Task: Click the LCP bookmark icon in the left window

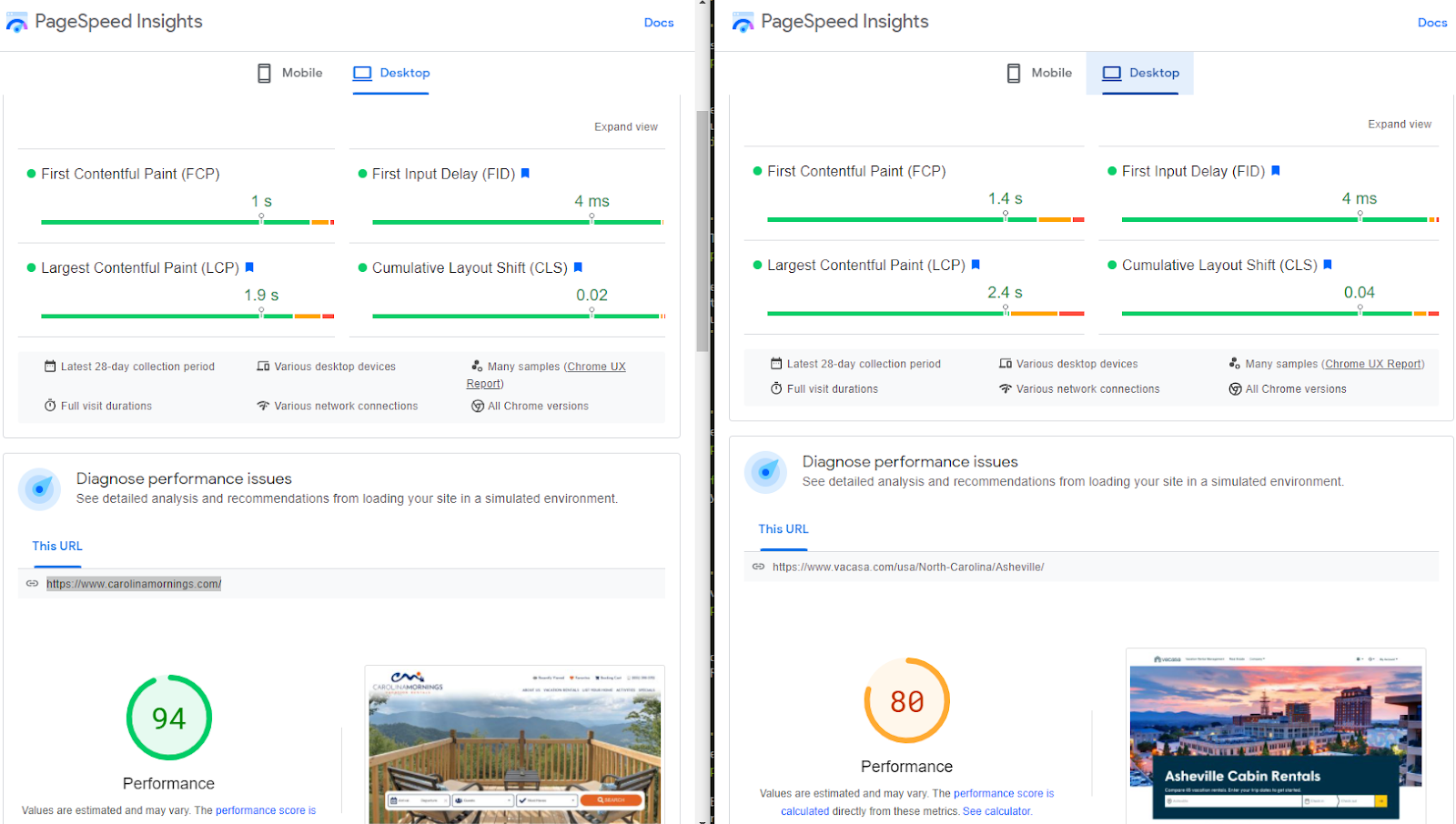Action: 249,267
